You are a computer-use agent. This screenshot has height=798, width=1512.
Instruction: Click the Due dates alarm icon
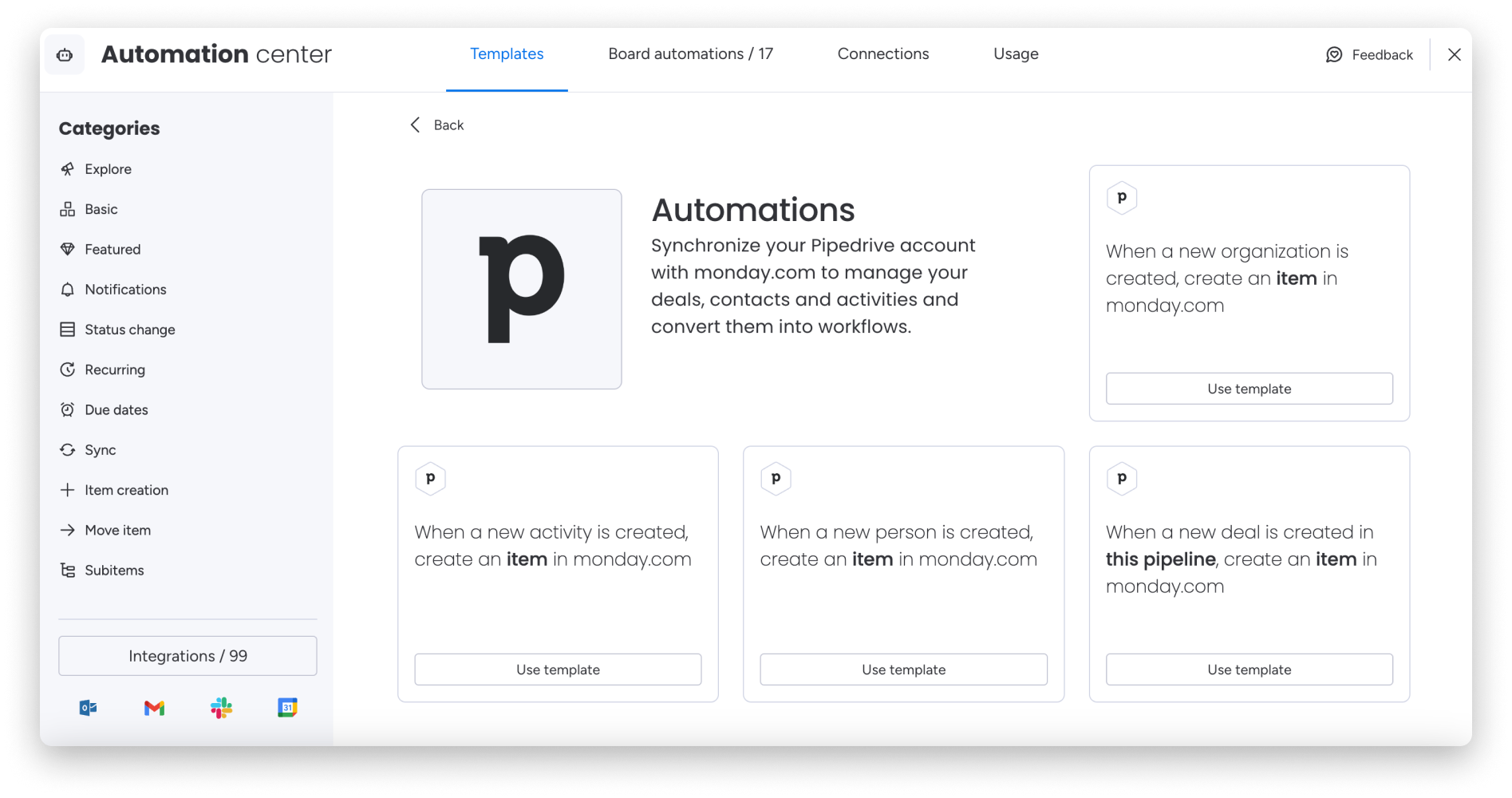point(68,409)
